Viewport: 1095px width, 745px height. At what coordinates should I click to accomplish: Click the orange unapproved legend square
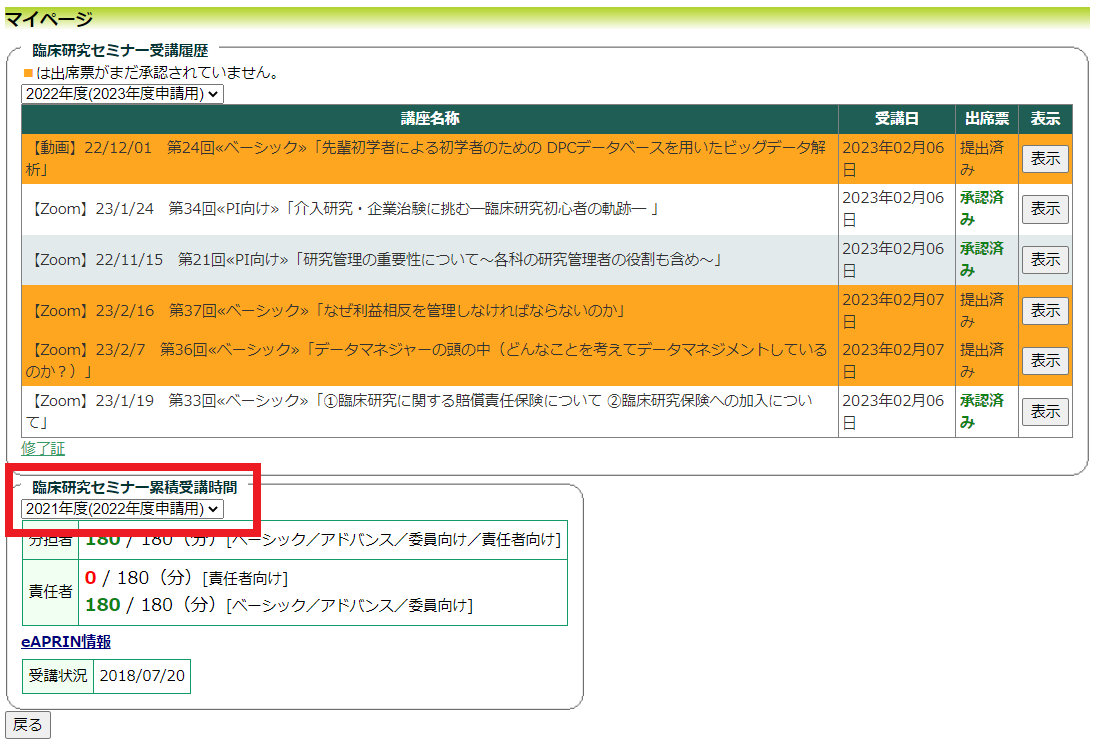[28, 74]
